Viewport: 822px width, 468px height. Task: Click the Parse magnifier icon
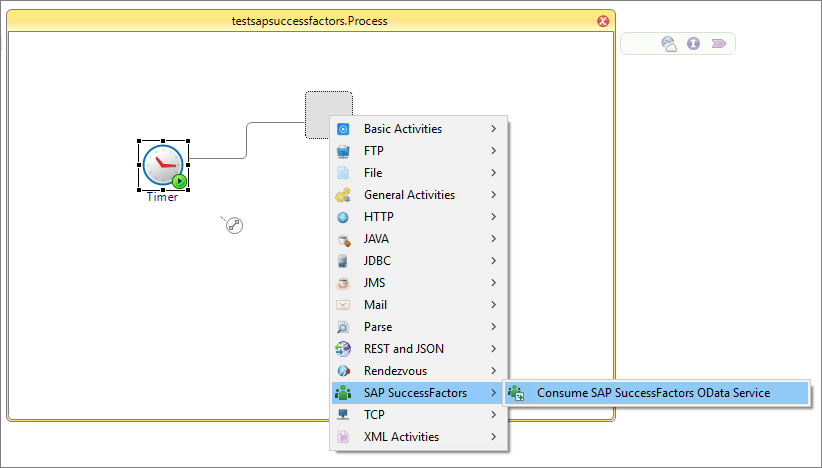point(343,327)
